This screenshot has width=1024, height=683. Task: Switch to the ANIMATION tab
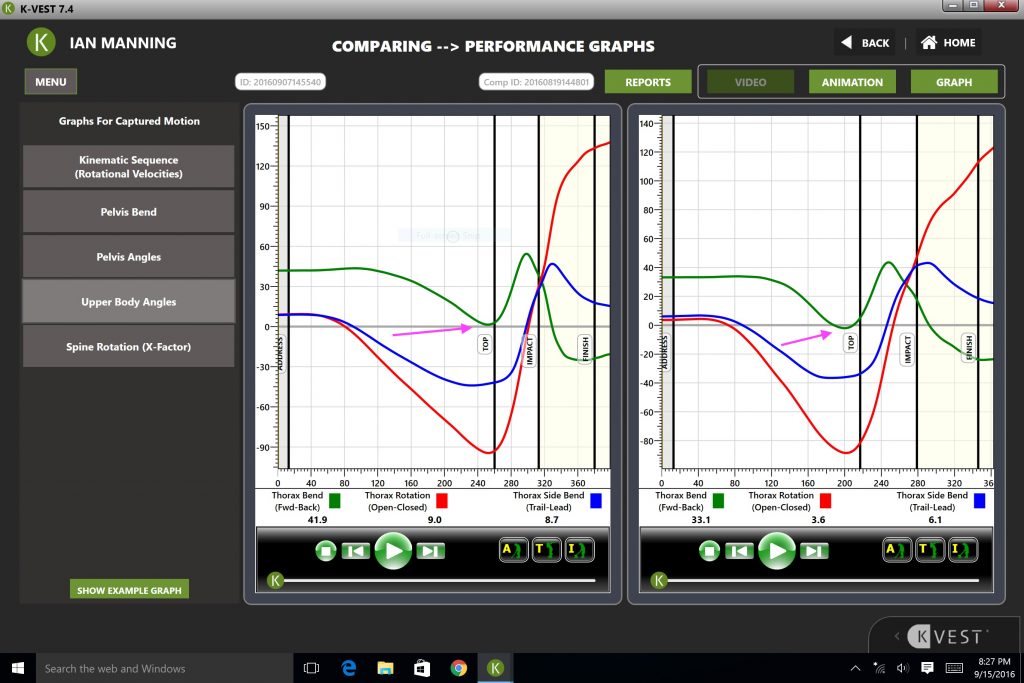[x=852, y=82]
